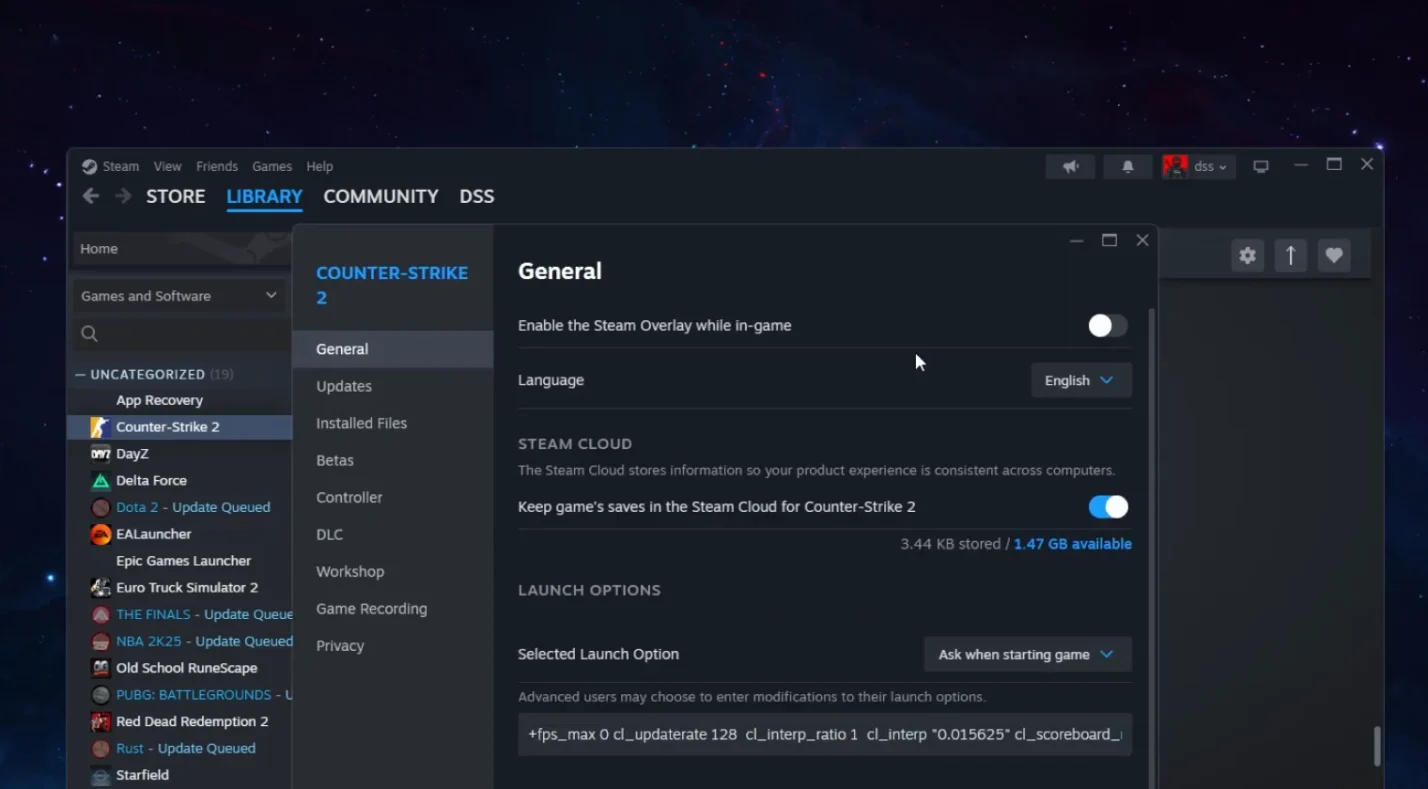Screen dimensions: 1428x789
Task: Expand the Selected Launch Option dropdown
Action: coord(1027,655)
